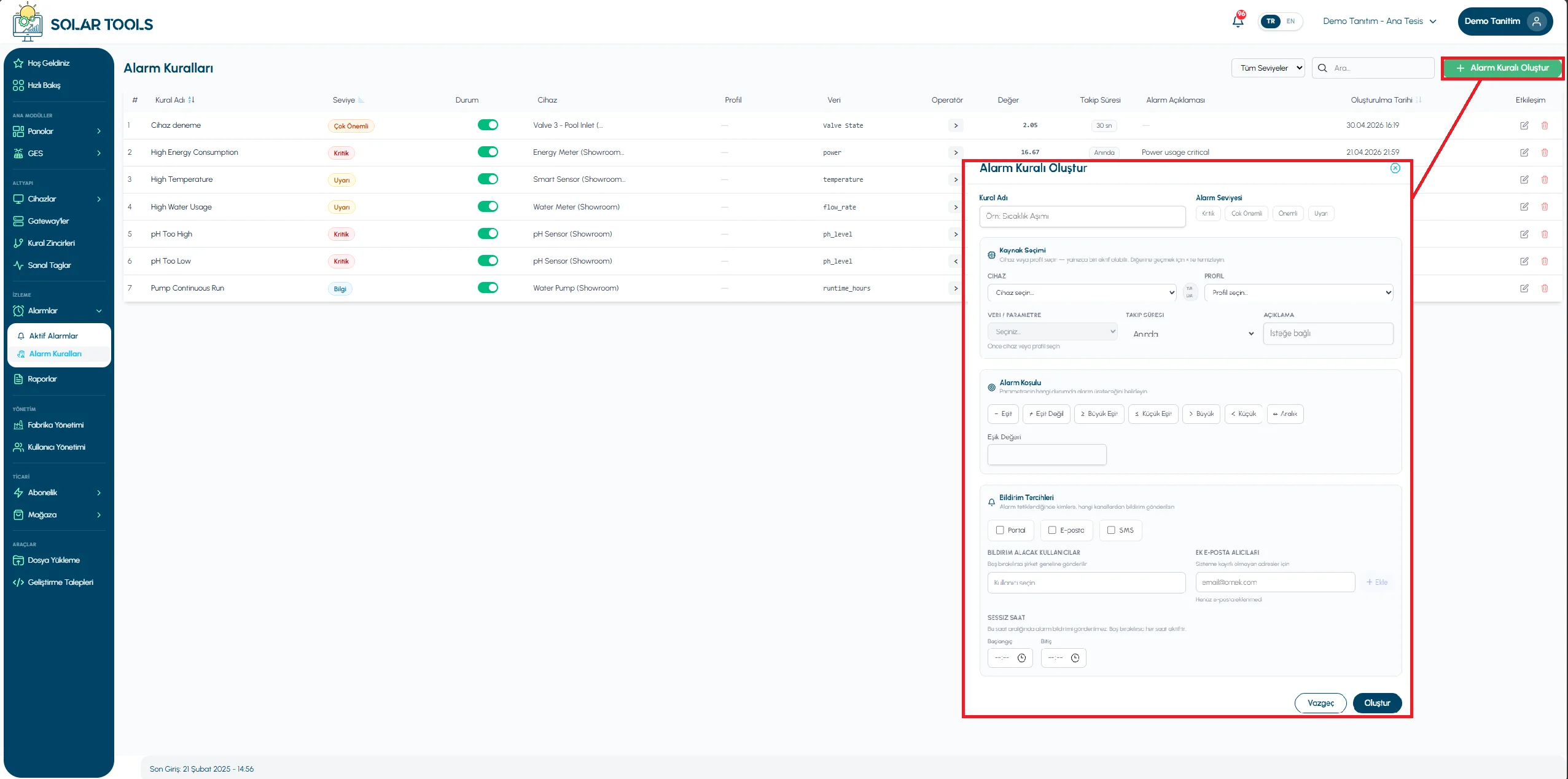Click the Vazgeç button
The image size is (1568, 779).
1320,703
